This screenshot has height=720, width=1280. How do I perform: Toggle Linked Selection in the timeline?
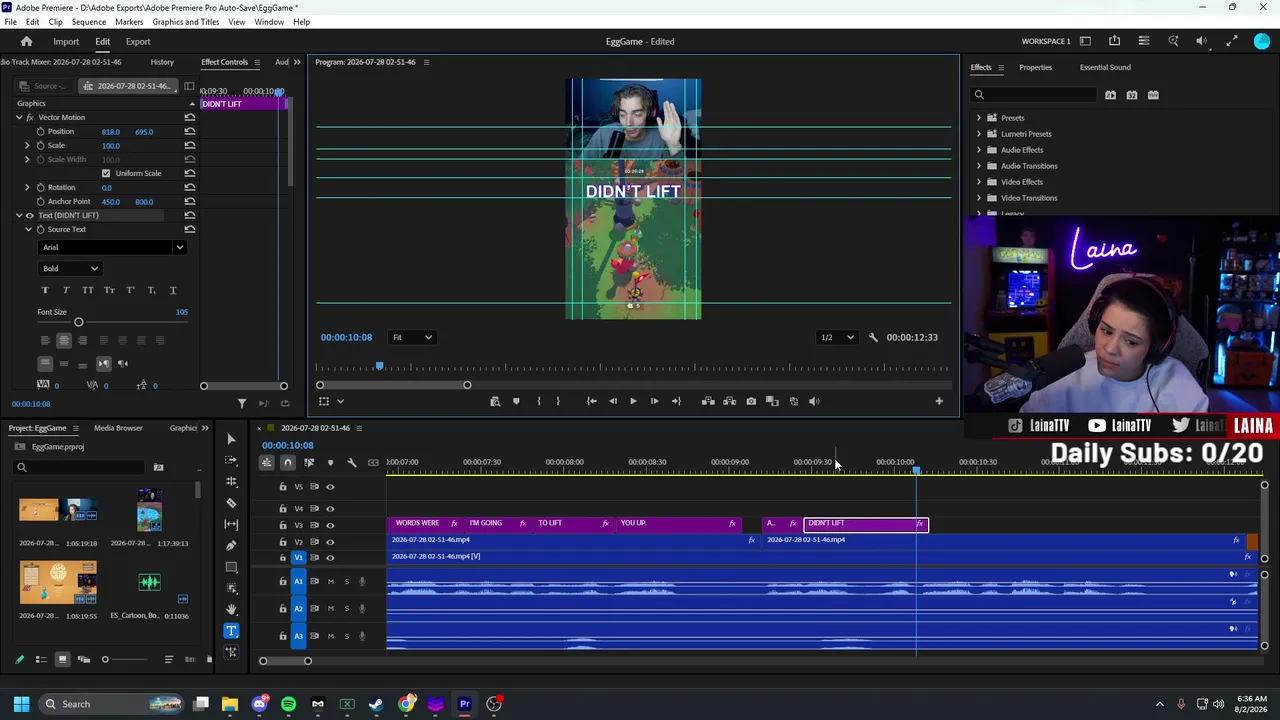click(x=309, y=462)
